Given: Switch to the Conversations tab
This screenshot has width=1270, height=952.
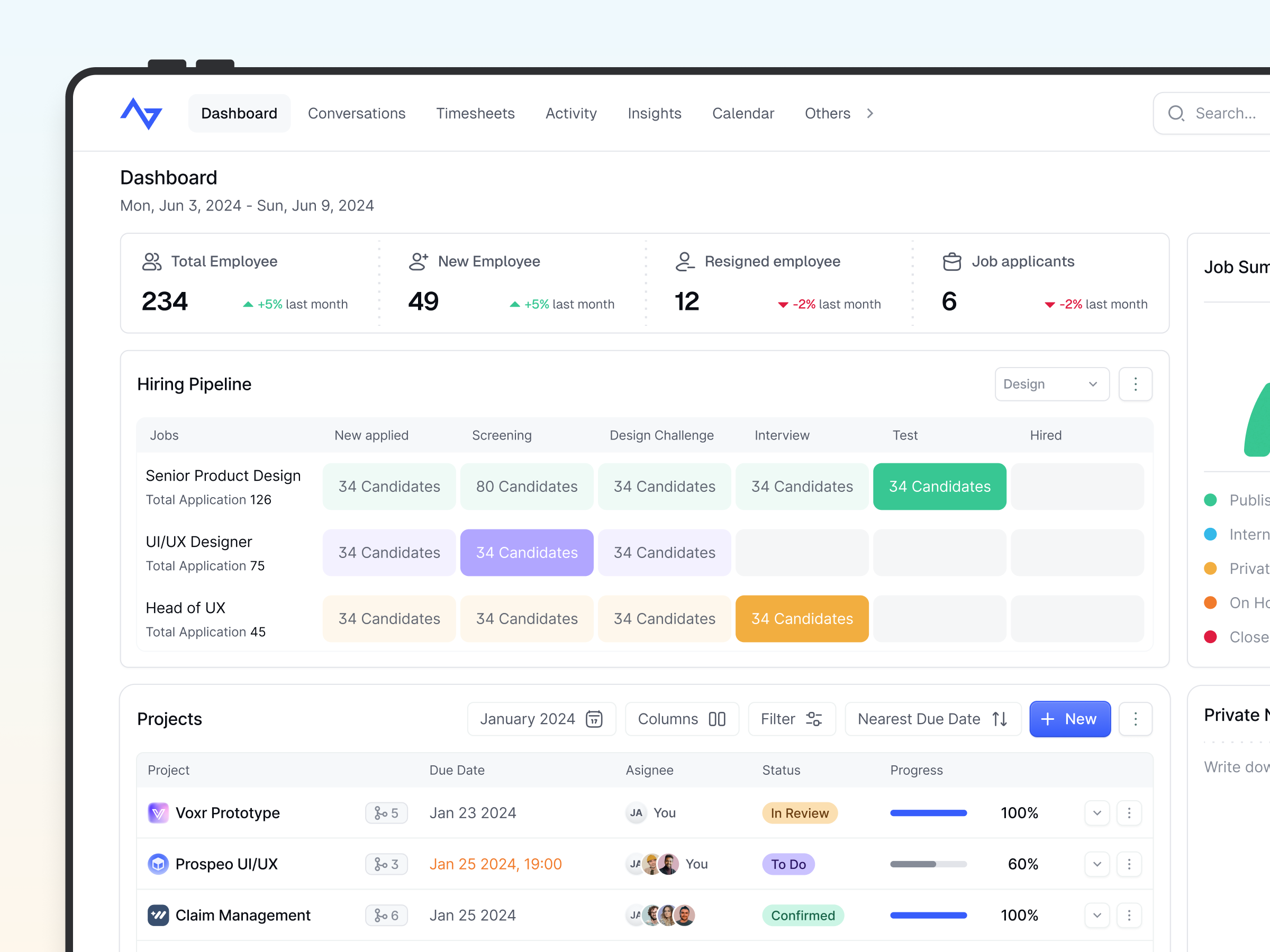Looking at the screenshot, I should [357, 113].
